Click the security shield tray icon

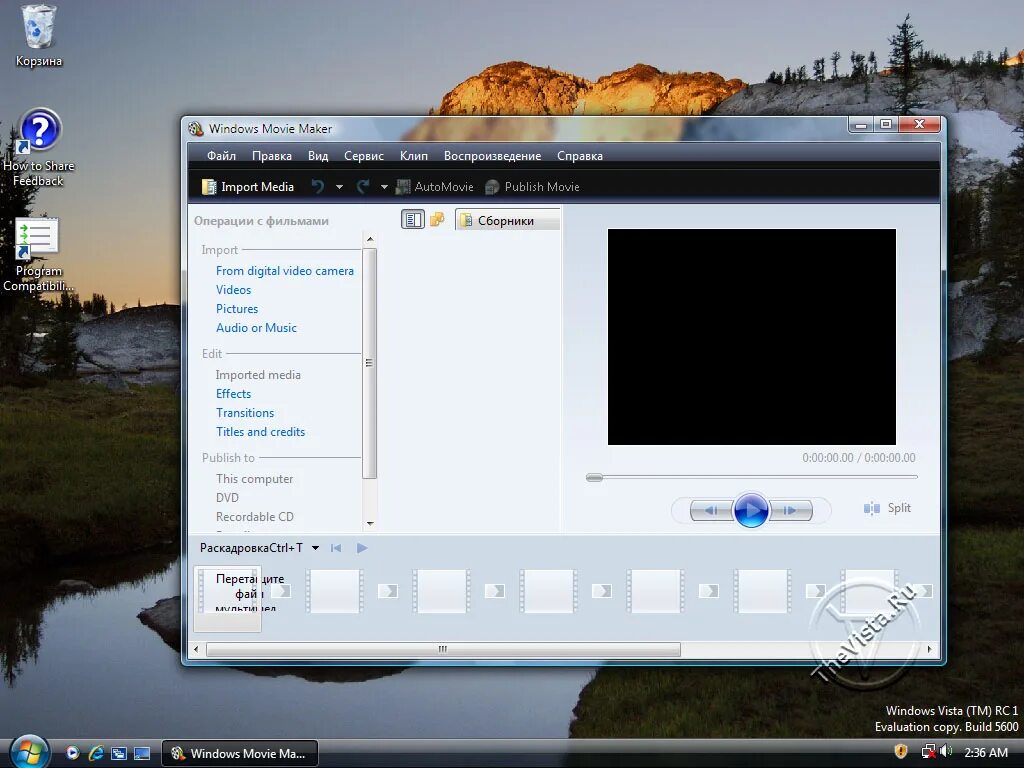901,752
